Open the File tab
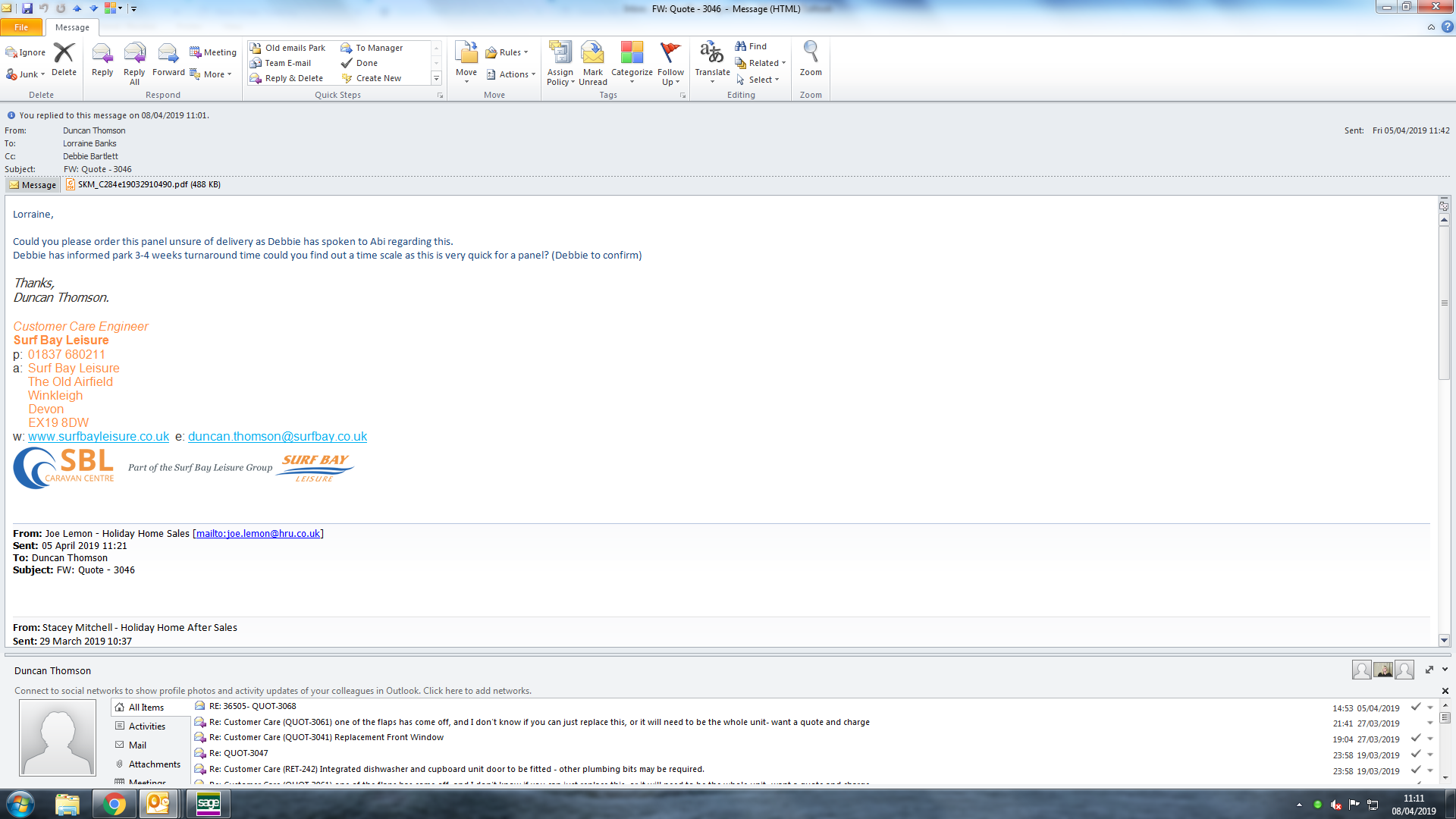 tap(21, 27)
